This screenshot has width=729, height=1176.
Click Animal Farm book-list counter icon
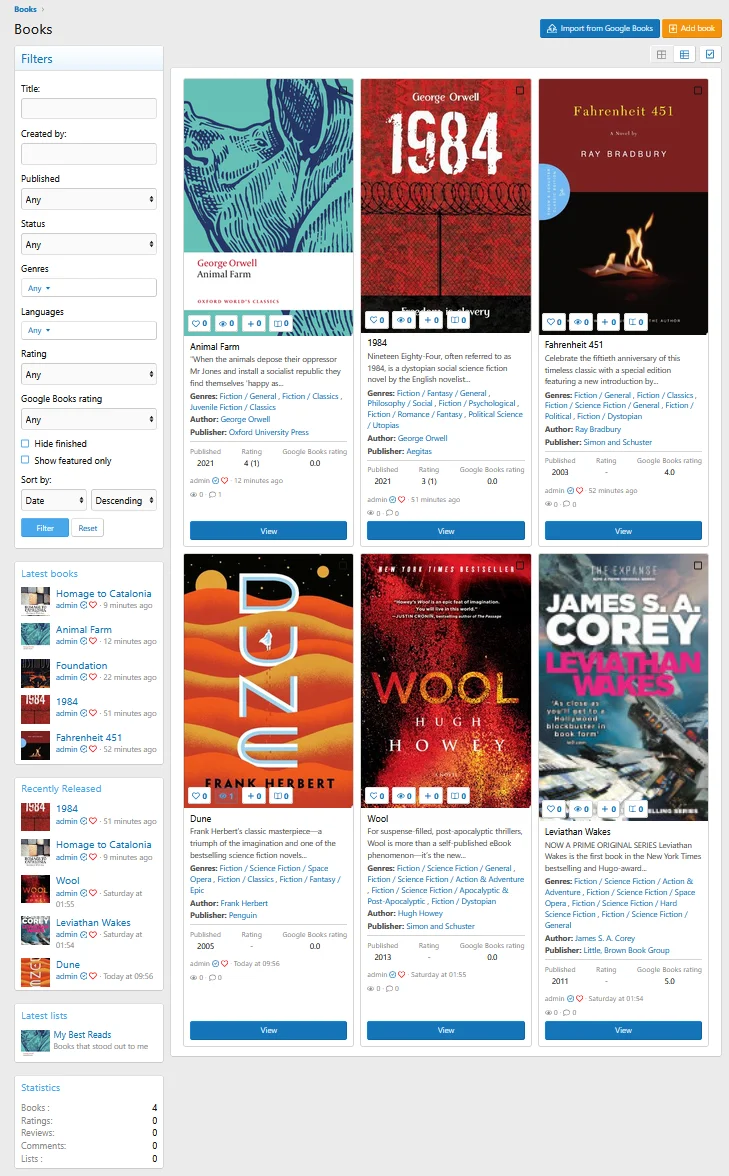281,323
